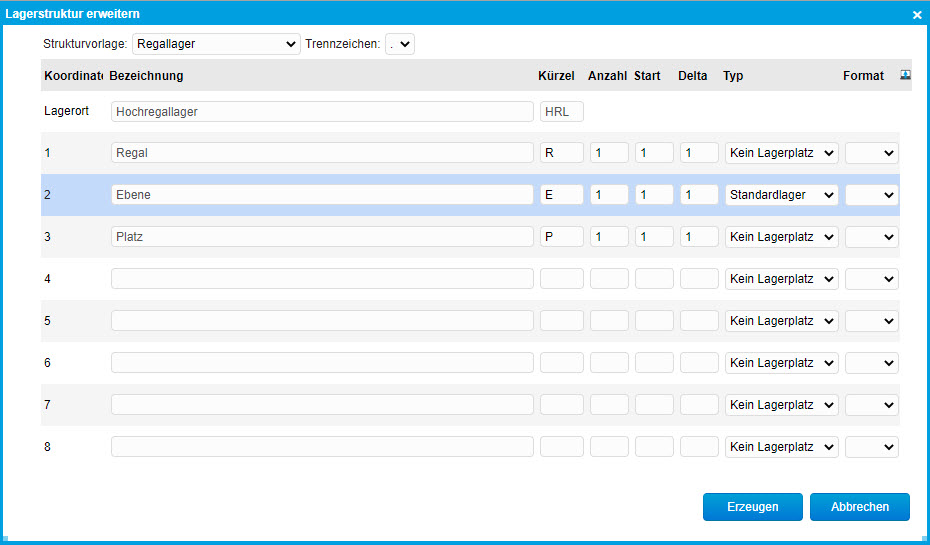This screenshot has width=930, height=545.
Task: Click the Anzahl field in the Ebene row
Action: pos(609,195)
